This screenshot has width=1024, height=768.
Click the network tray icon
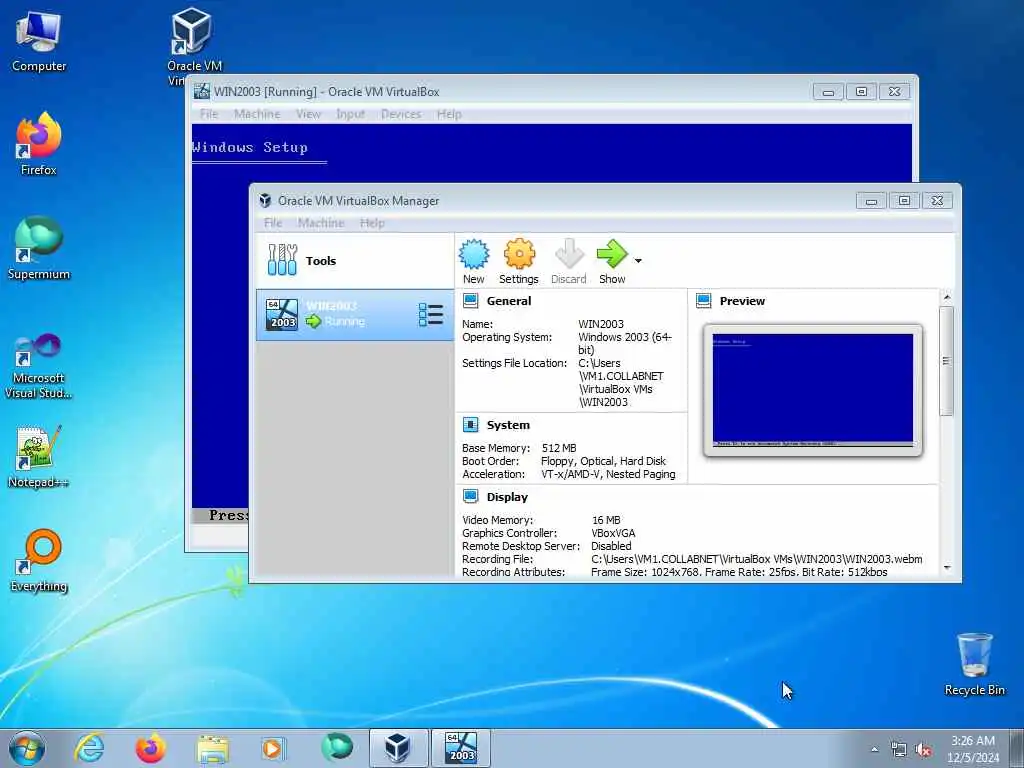(x=899, y=750)
